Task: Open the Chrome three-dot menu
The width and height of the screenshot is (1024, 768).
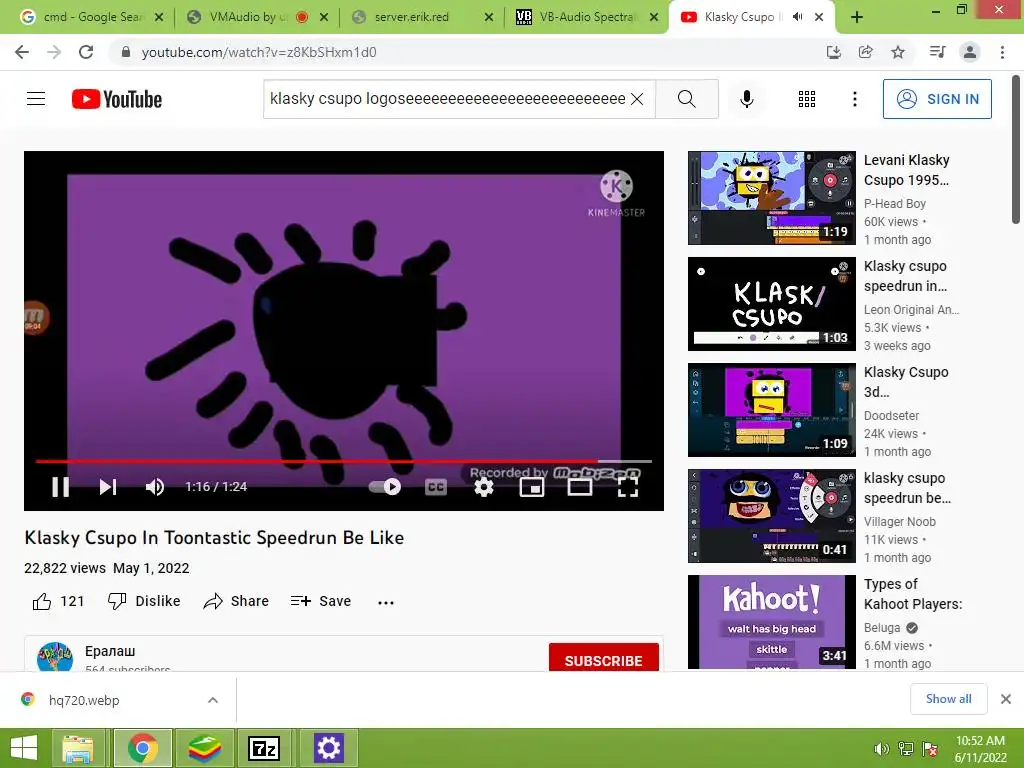Action: pos(1002,52)
